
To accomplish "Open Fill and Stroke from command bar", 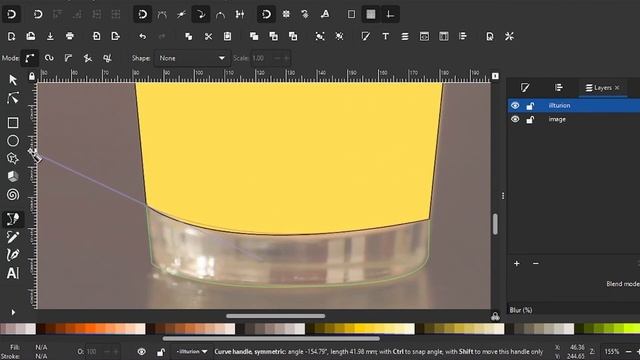I will point(366,36).
